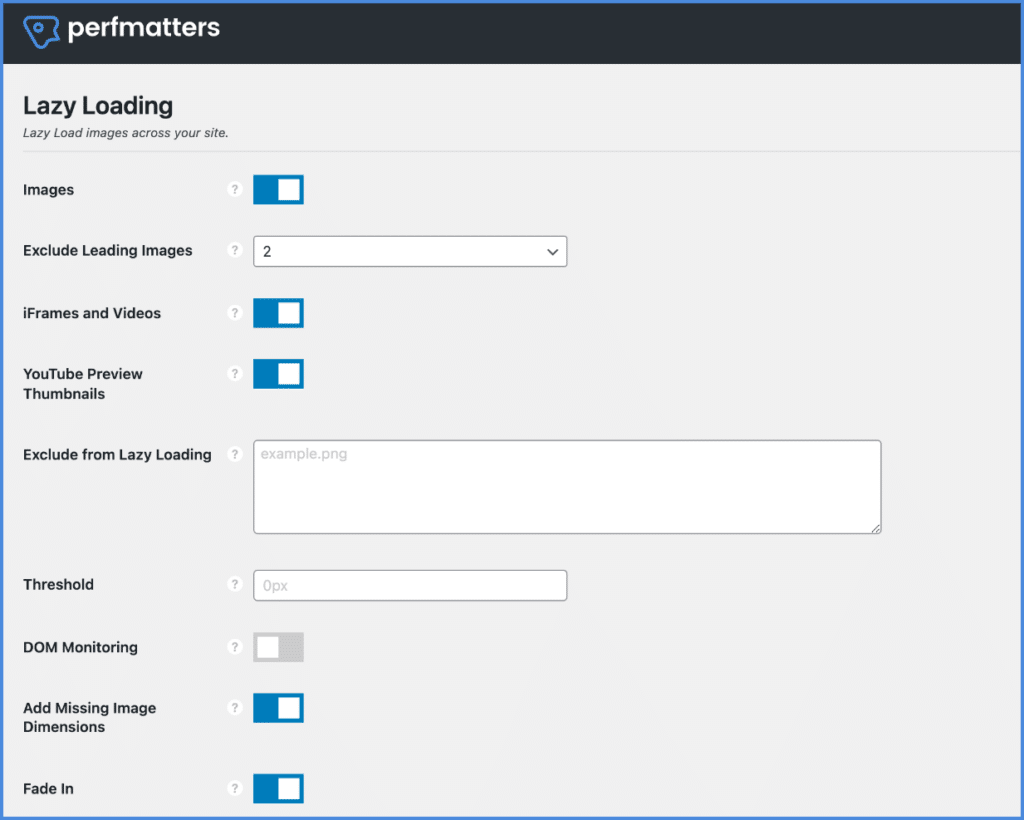The image size is (1024, 820).
Task: Open Fade In help question mark
Action: click(x=235, y=788)
